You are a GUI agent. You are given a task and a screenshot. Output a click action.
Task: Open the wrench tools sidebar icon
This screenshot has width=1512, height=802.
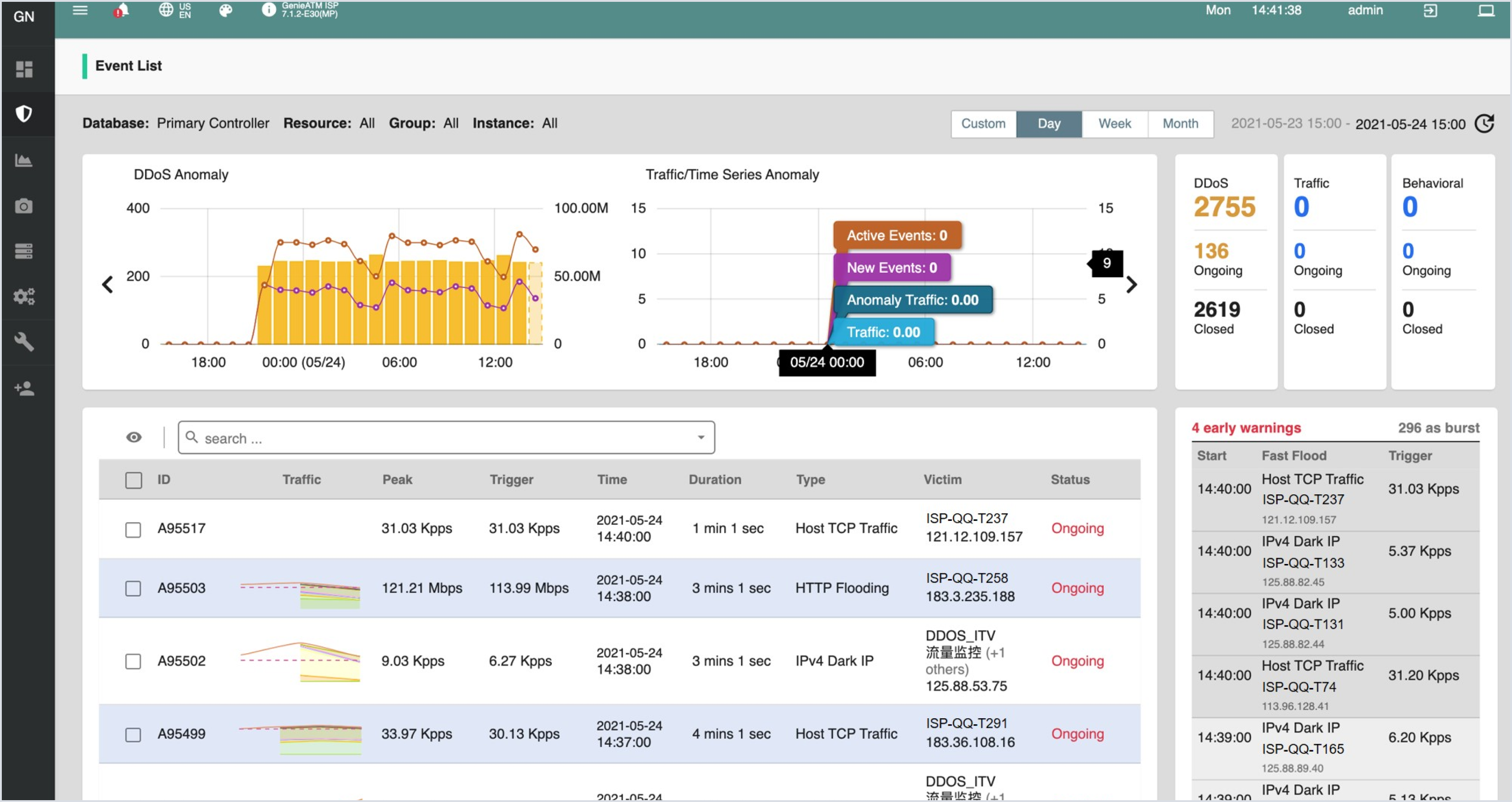[24, 341]
